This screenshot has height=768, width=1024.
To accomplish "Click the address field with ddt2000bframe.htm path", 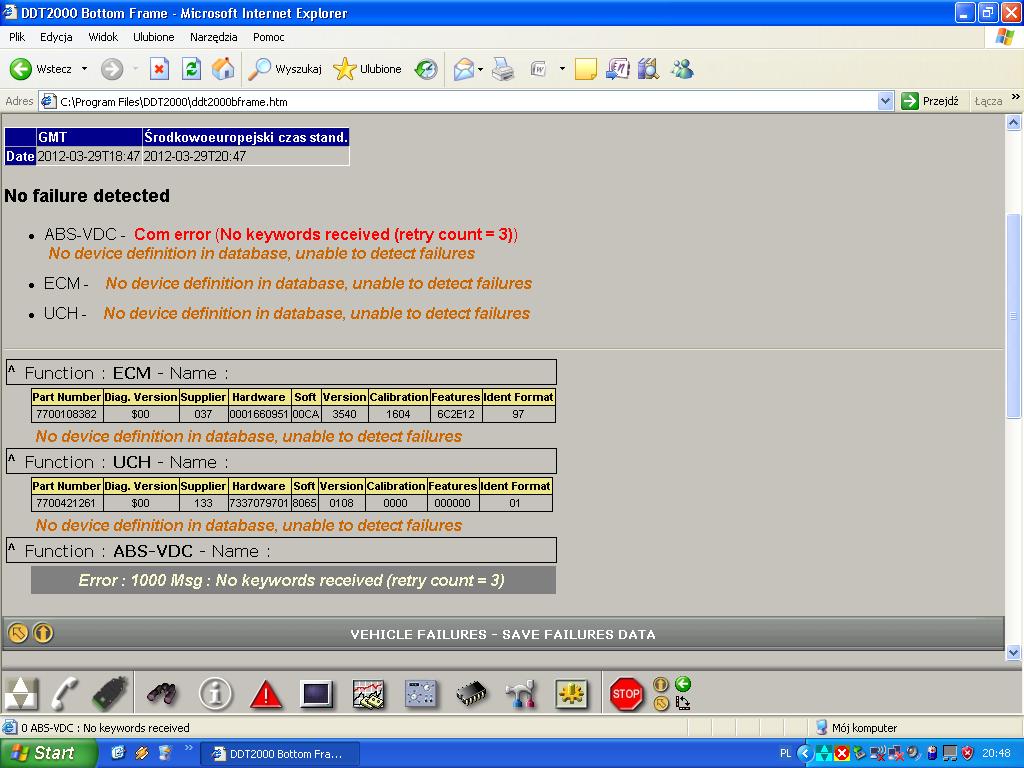I will point(468,101).
